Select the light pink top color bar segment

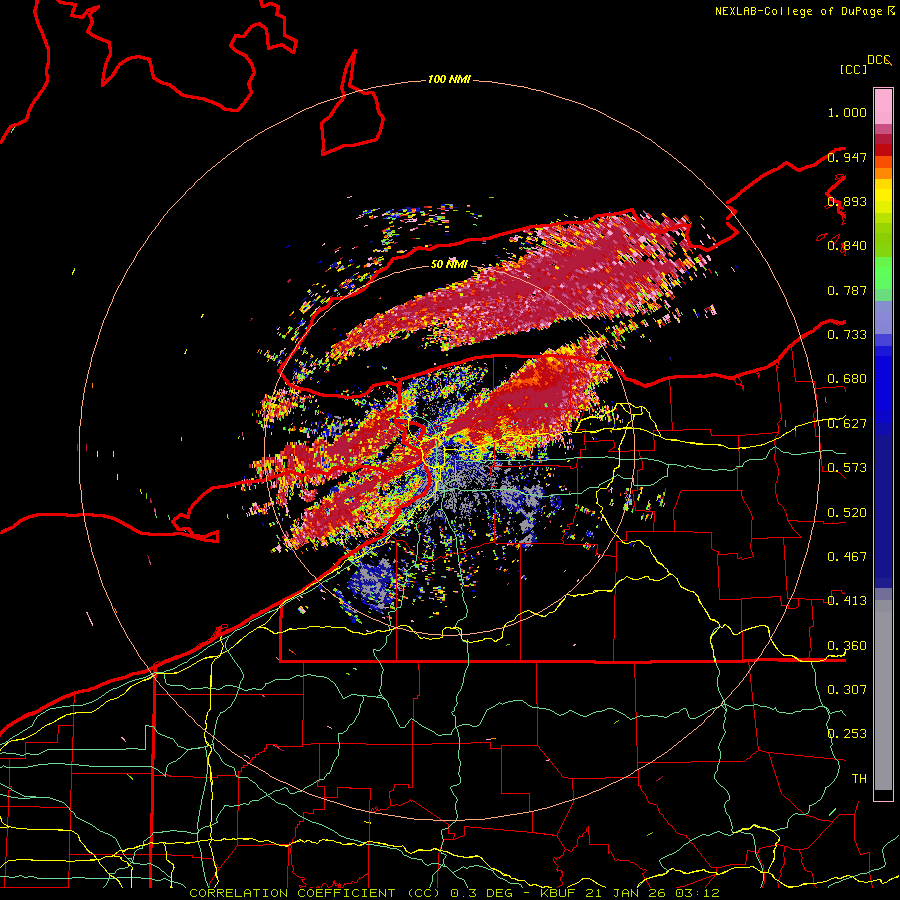tap(883, 107)
